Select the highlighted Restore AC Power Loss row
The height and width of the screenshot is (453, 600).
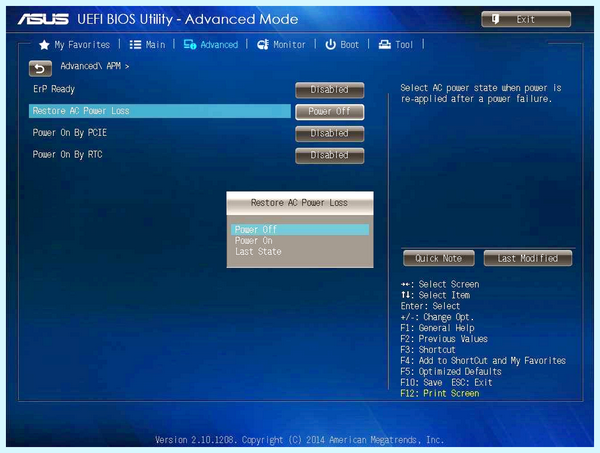coord(160,111)
